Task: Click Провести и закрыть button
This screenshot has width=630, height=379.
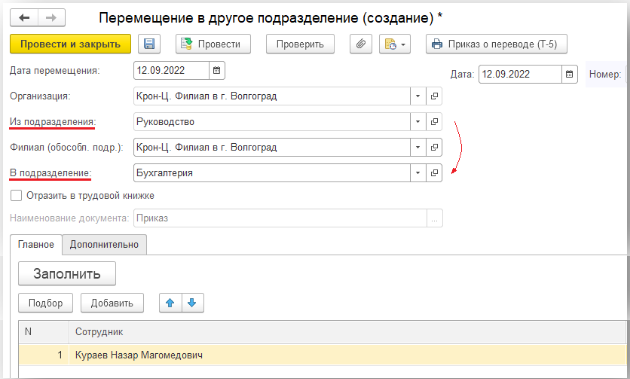Action: [x=70, y=44]
